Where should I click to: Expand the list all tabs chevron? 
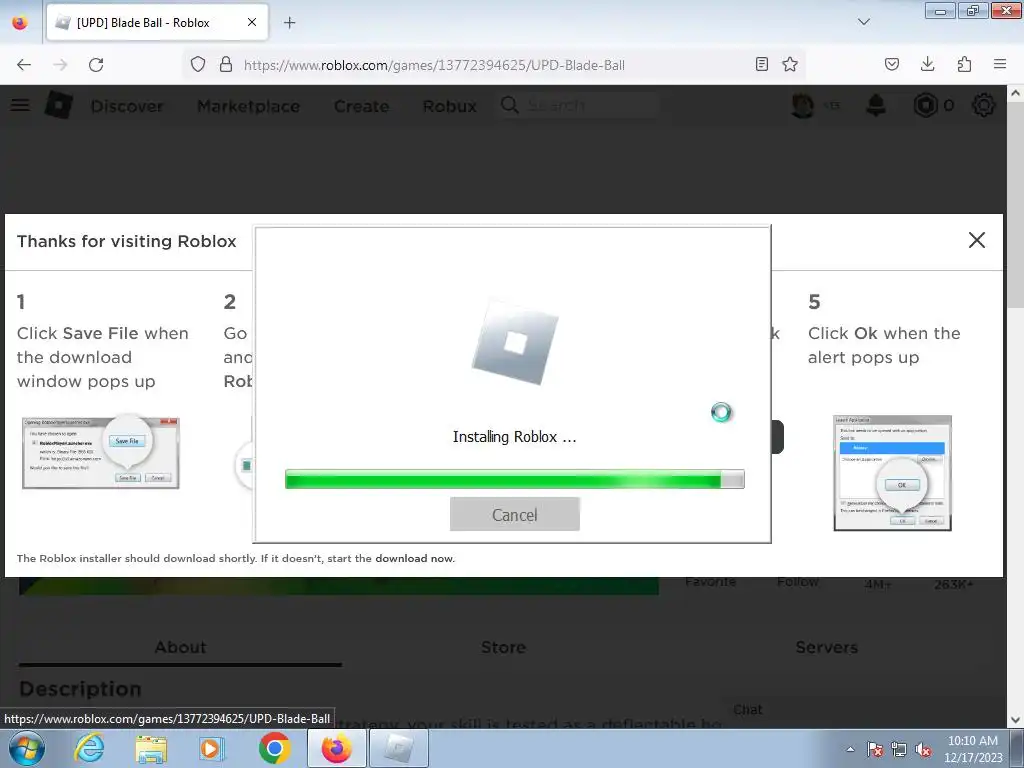click(x=863, y=22)
